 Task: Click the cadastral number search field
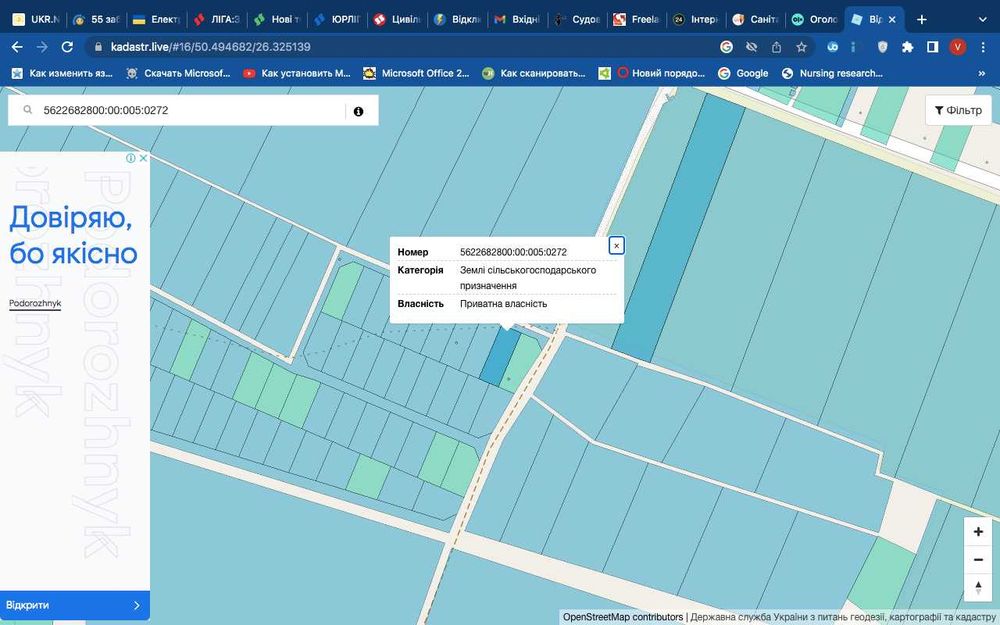pyautogui.click(x=191, y=110)
